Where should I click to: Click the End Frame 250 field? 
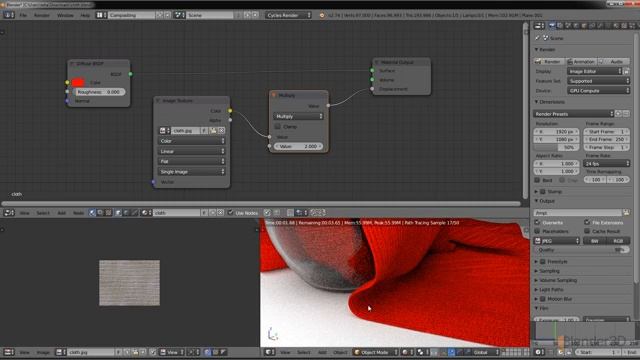606,139
